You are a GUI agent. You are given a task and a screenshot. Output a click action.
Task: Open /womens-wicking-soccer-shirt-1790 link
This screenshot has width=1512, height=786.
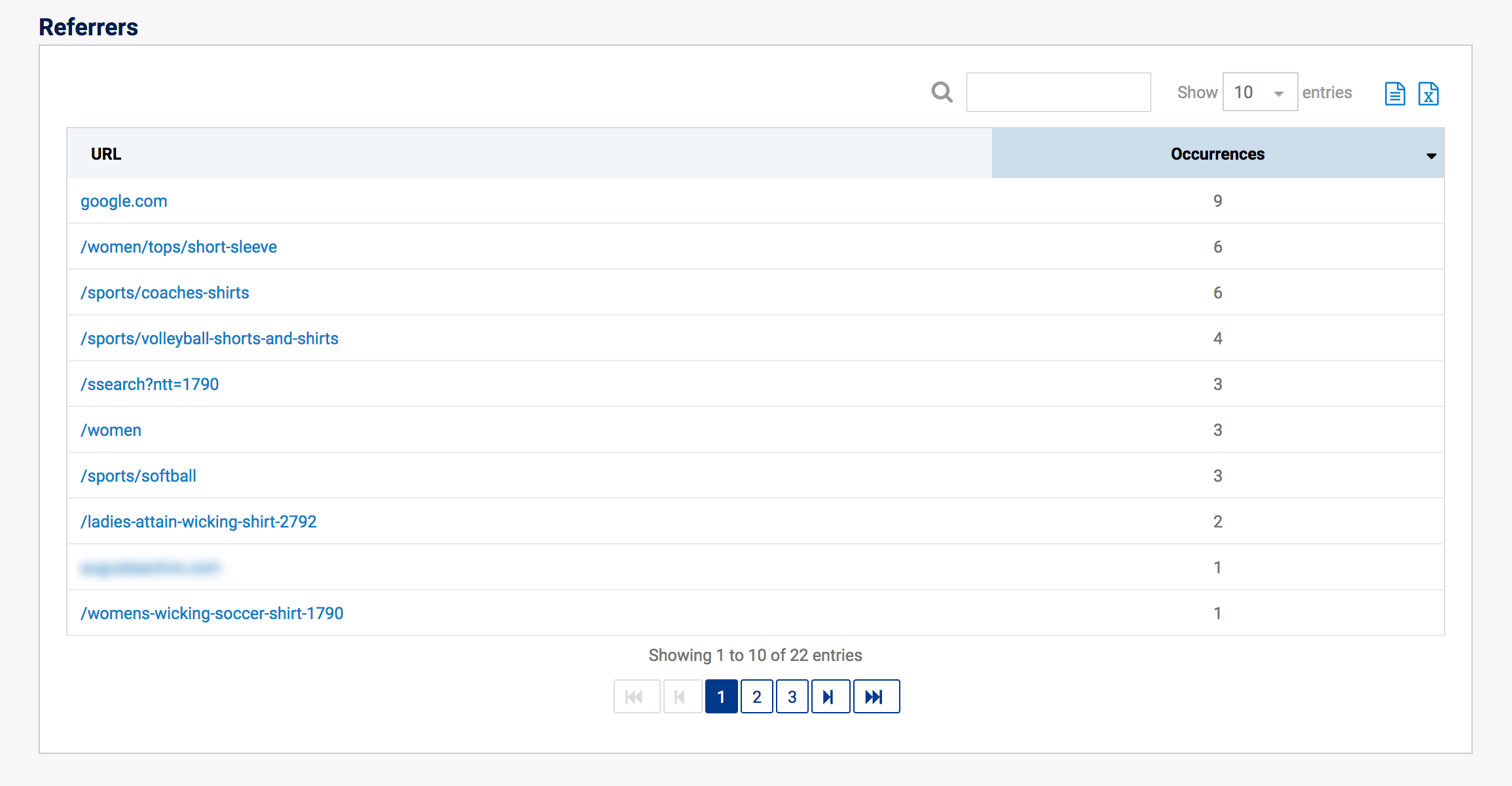coord(212,613)
